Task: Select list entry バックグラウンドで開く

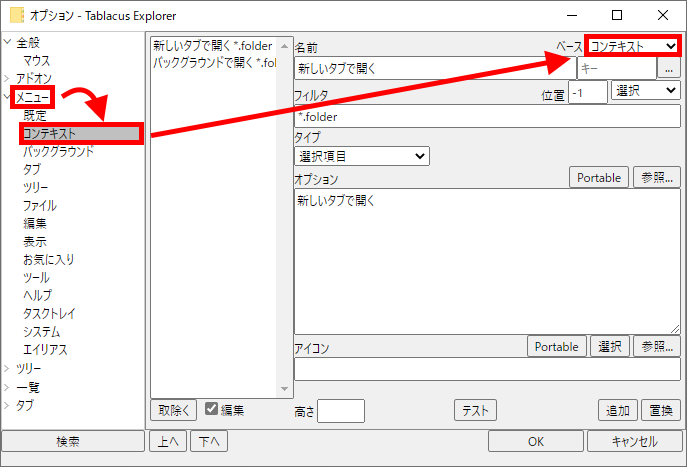Action: point(213,63)
